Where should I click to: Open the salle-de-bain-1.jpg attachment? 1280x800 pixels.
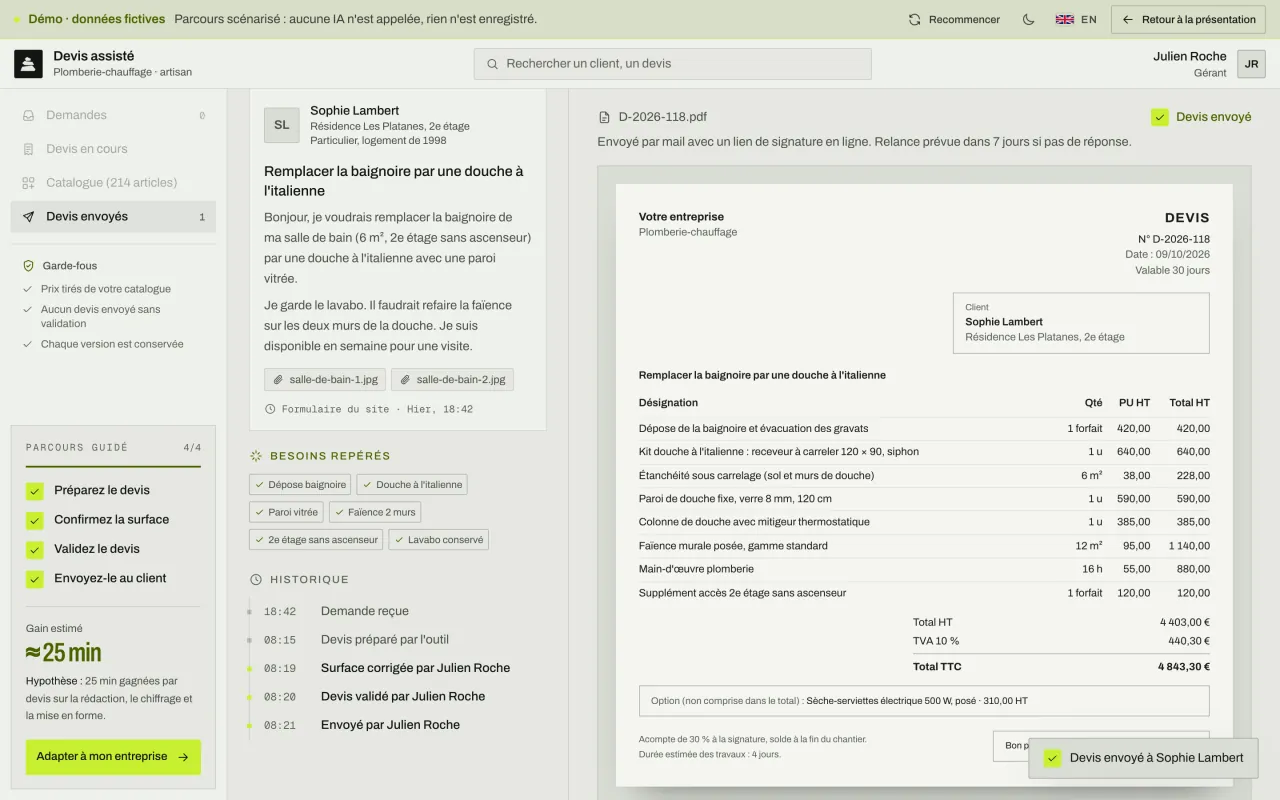(x=324, y=379)
